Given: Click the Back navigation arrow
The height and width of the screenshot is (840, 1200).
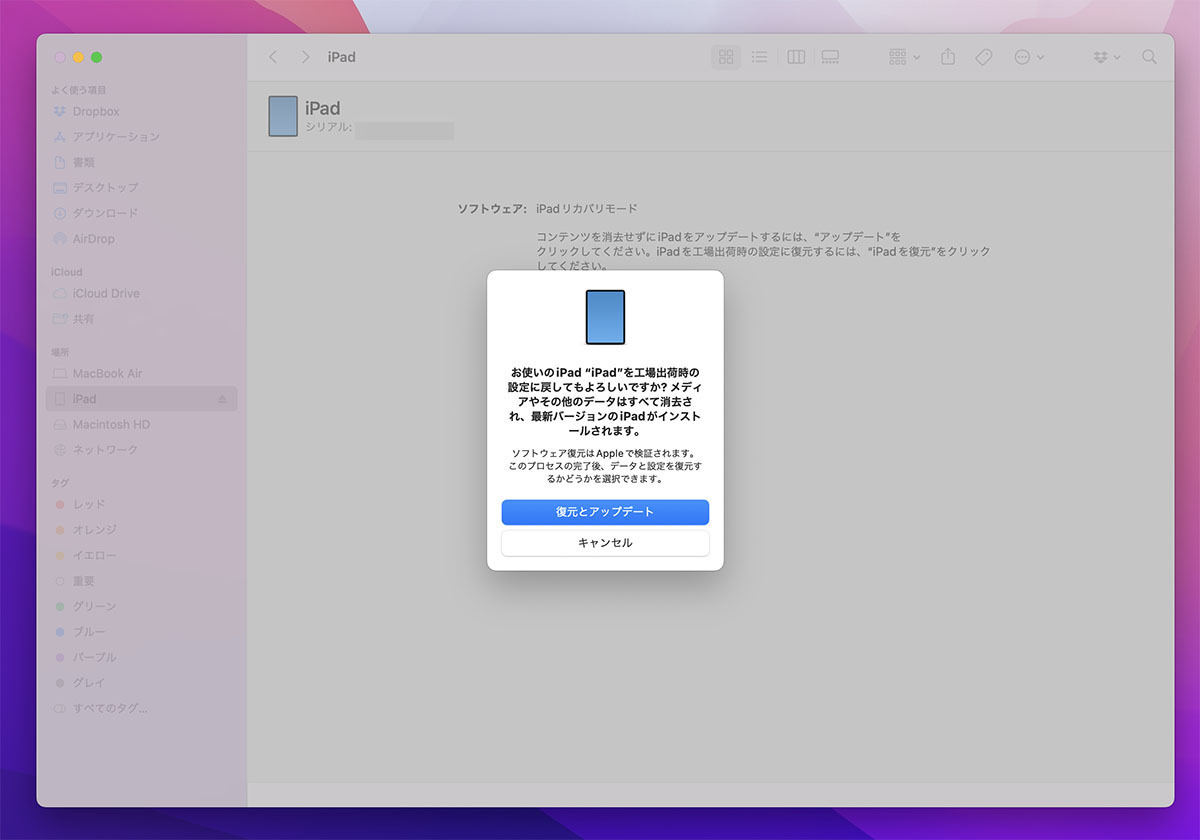Looking at the screenshot, I should tap(273, 57).
